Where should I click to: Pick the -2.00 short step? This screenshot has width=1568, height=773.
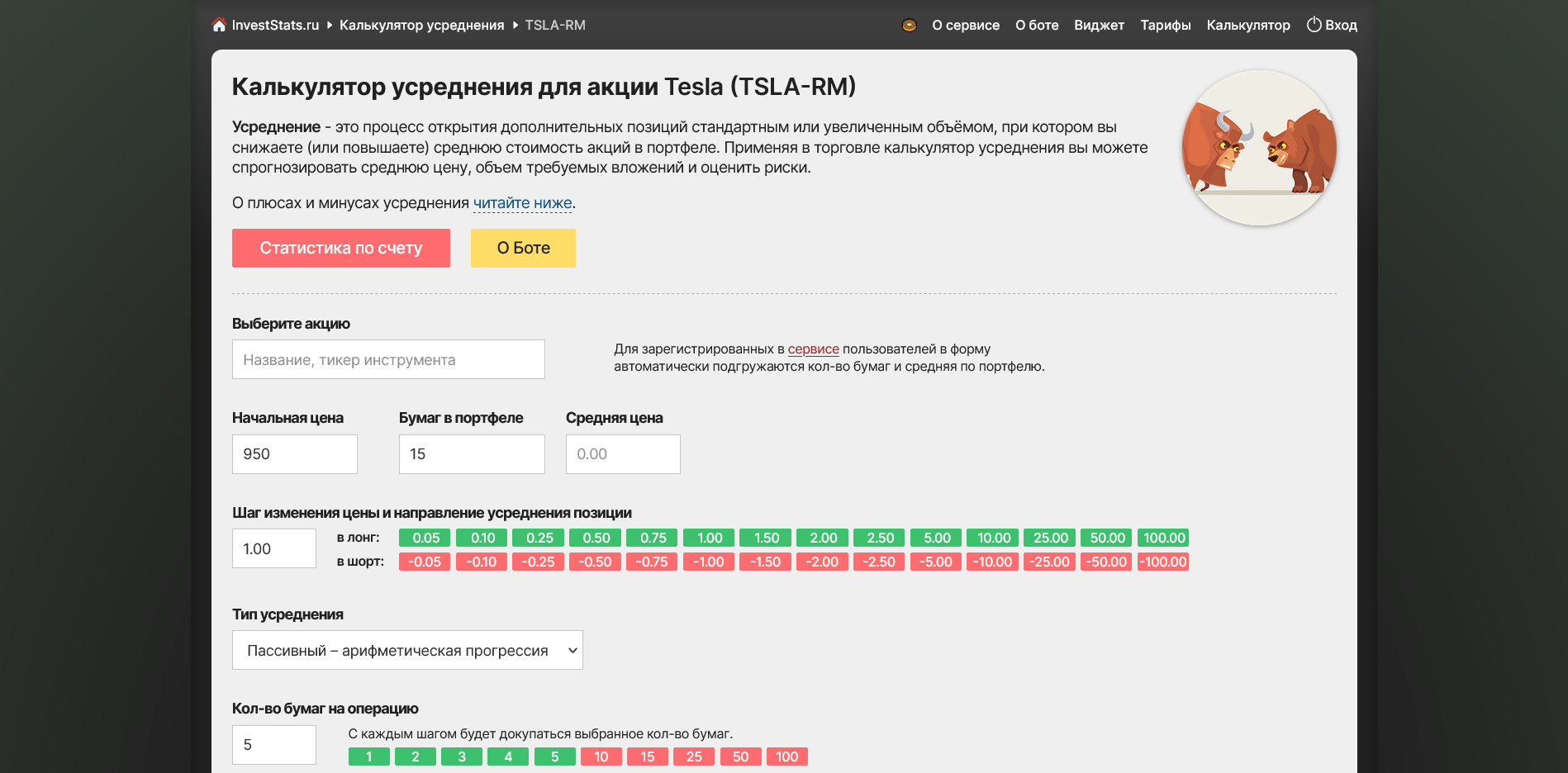coord(823,562)
